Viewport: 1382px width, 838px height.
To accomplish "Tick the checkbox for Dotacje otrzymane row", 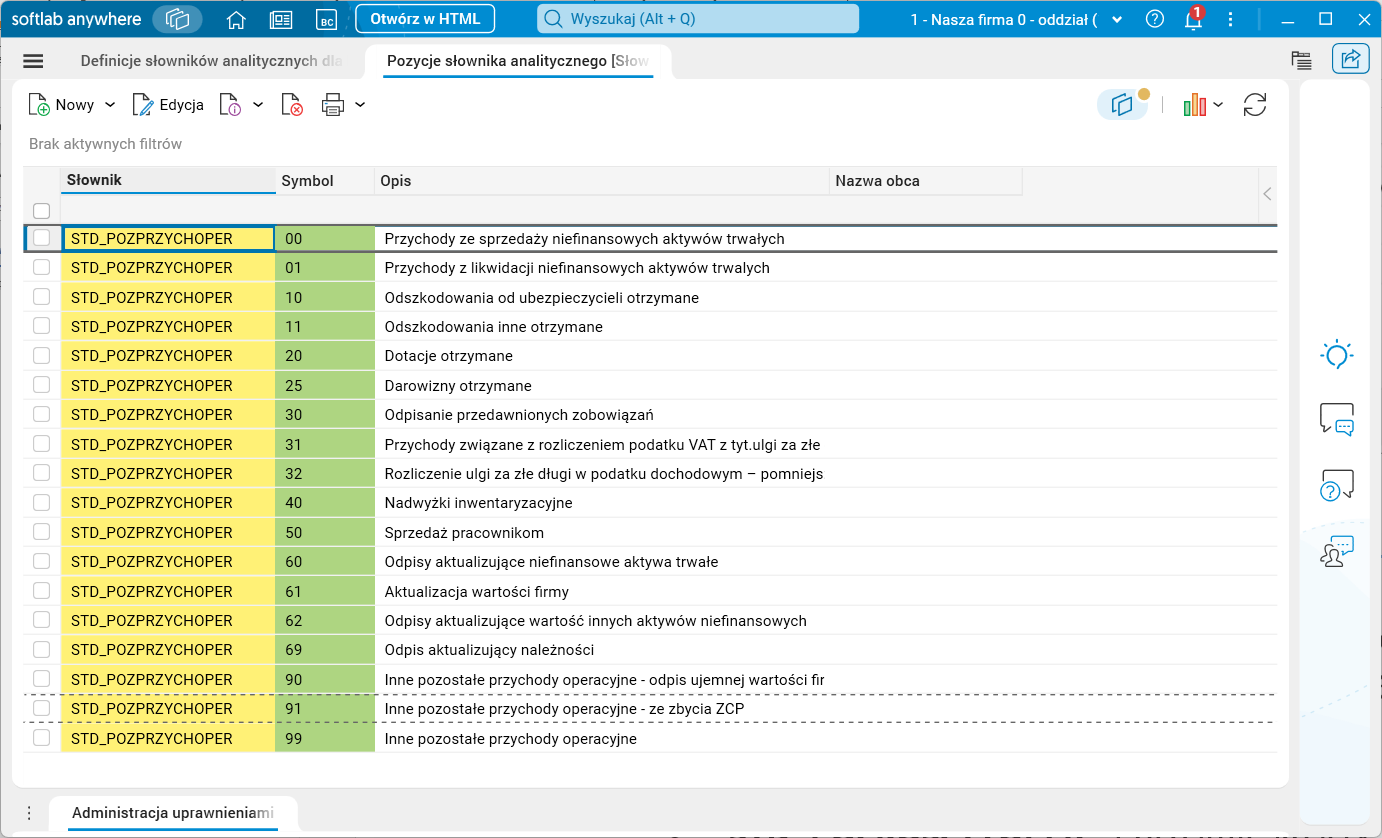I will tap(42, 356).
